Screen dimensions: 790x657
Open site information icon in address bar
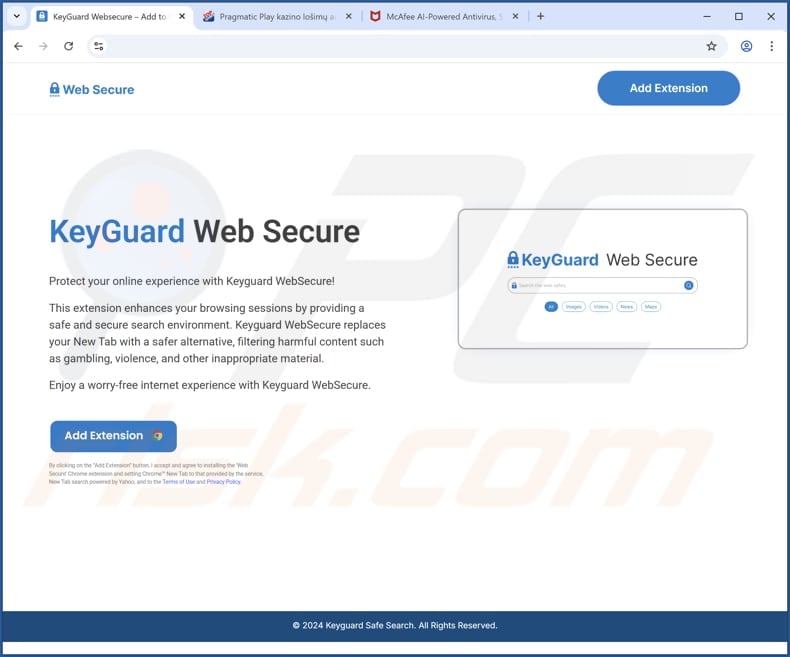click(x=99, y=46)
